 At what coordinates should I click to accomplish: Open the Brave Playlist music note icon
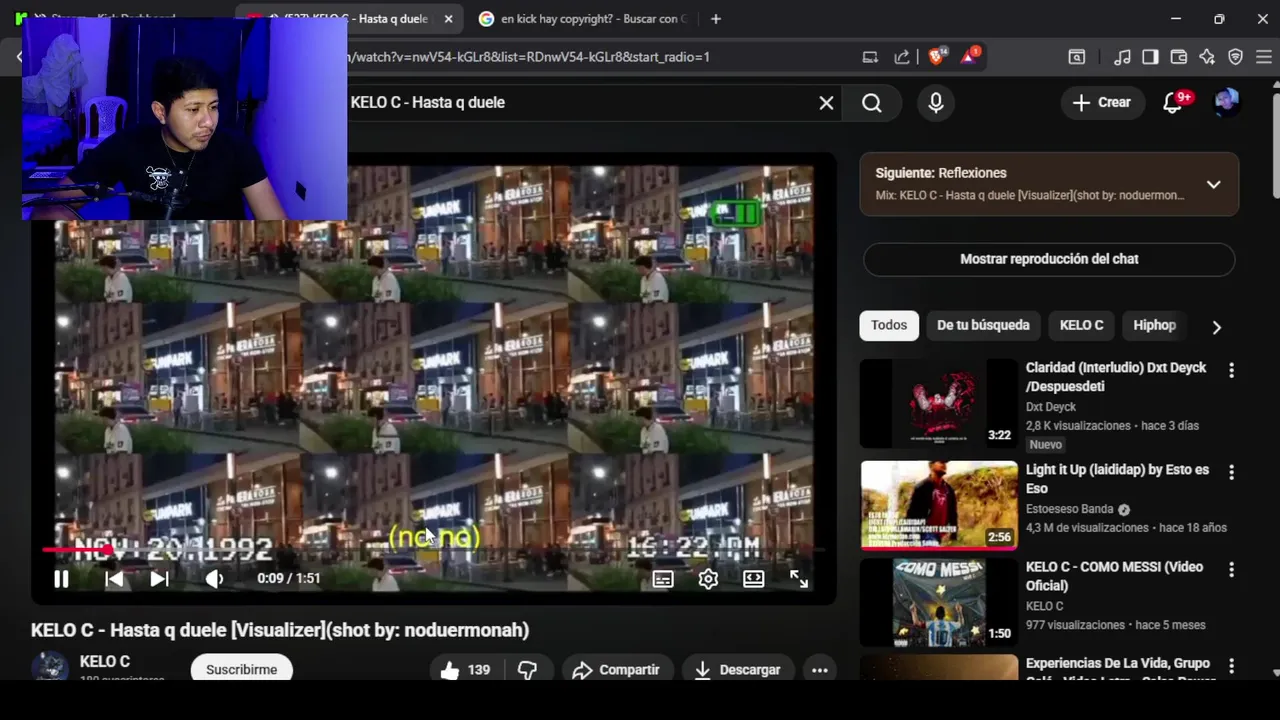1123,57
